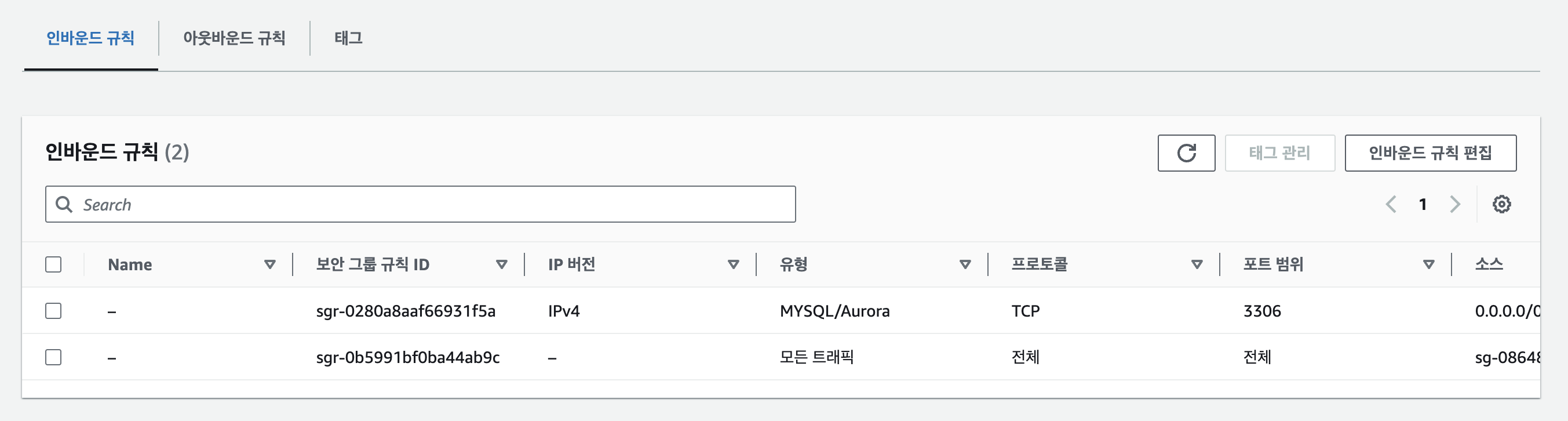Open the 태그 tab
This screenshot has width=1568, height=421.
(348, 38)
